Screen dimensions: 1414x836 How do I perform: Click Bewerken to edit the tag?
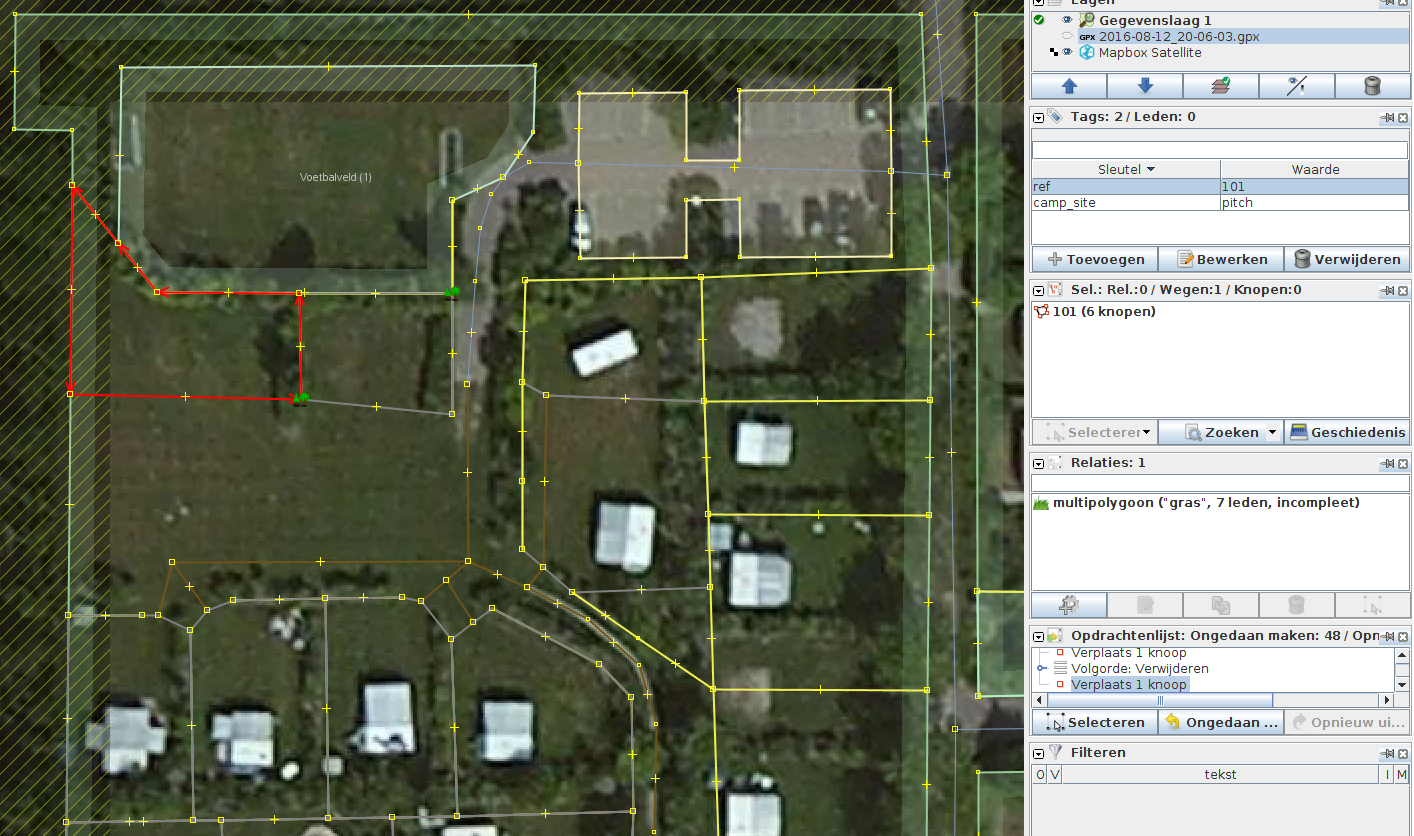tap(1220, 259)
